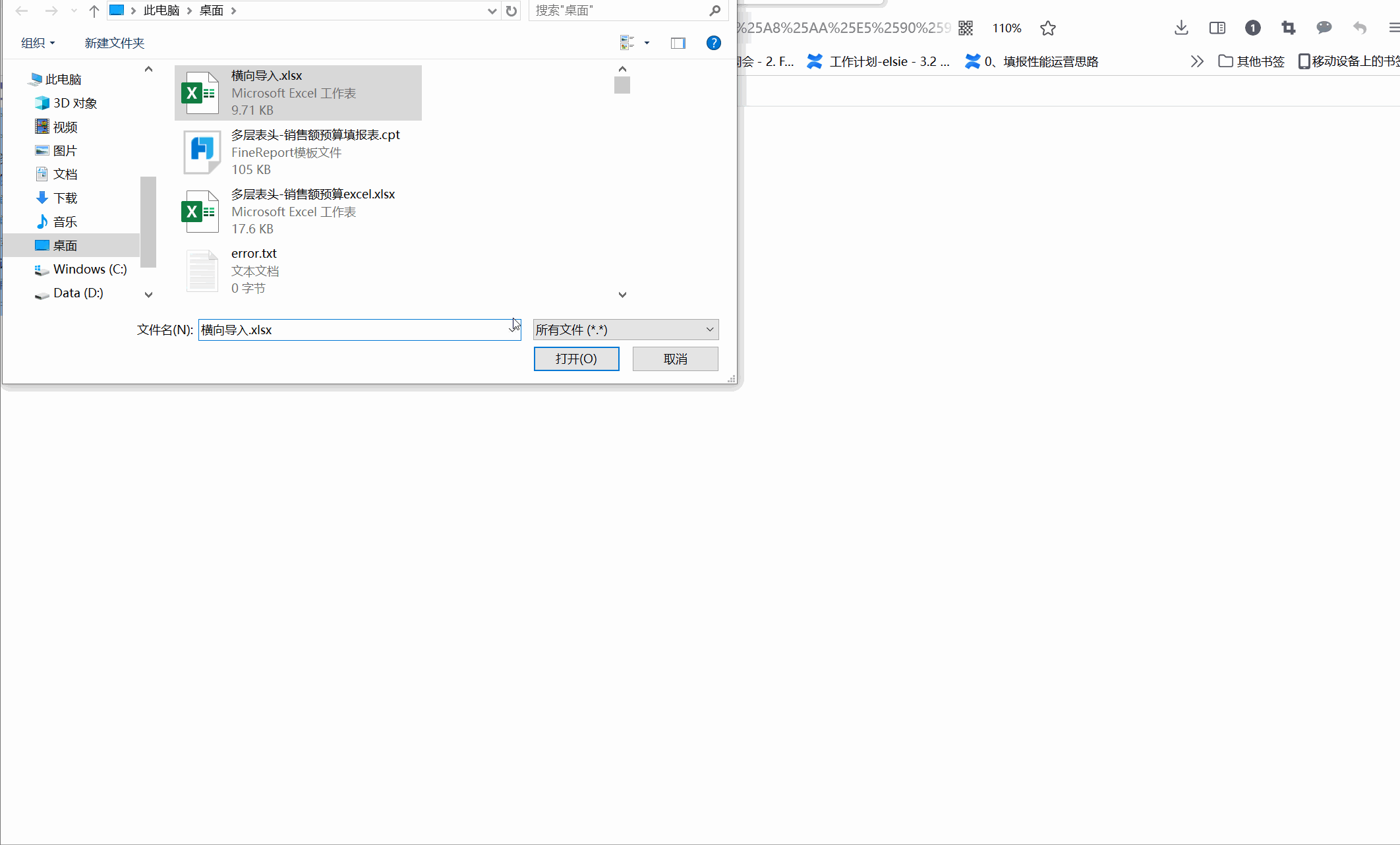Image resolution: width=1400 pixels, height=845 pixels.
Task: Click the file list scrollbar thumb
Action: pos(622,85)
